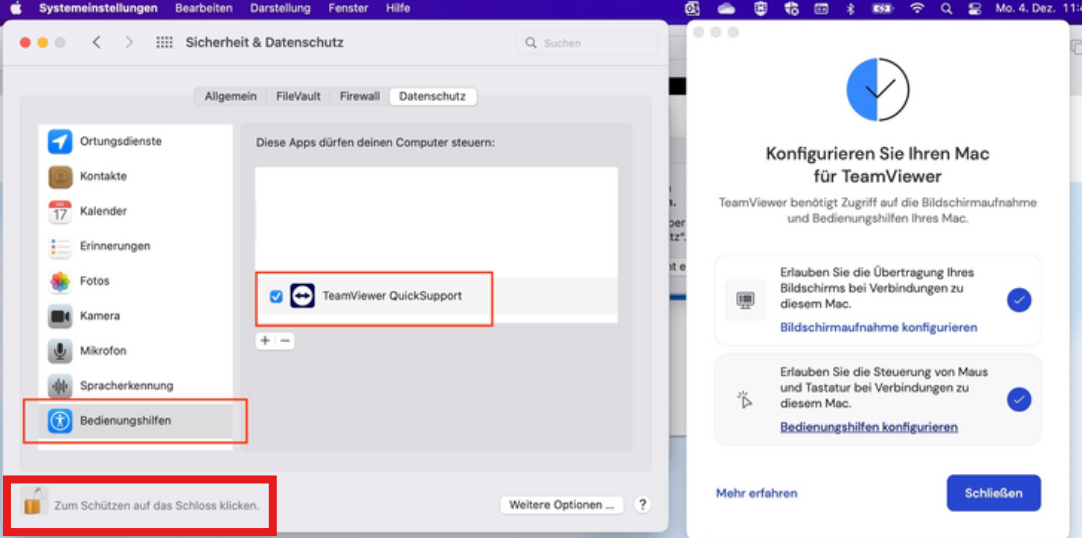Click Bildschirmaufnahme konfigurieren link
Screen dimensions: 1082x538
click(878, 328)
